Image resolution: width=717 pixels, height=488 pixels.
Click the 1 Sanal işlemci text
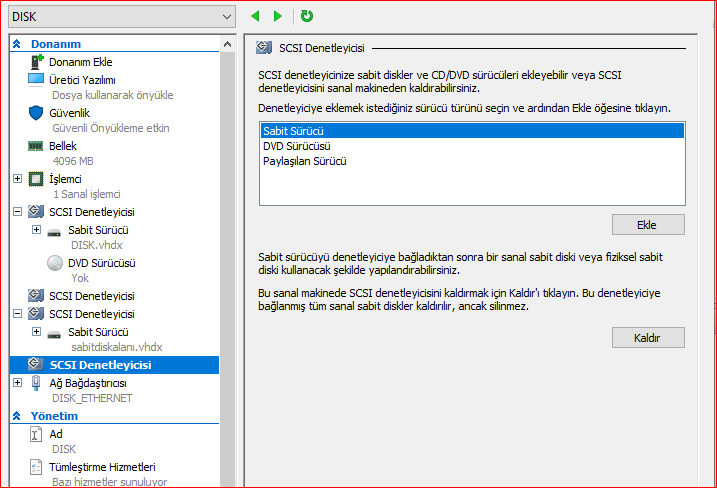[x=86, y=194]
